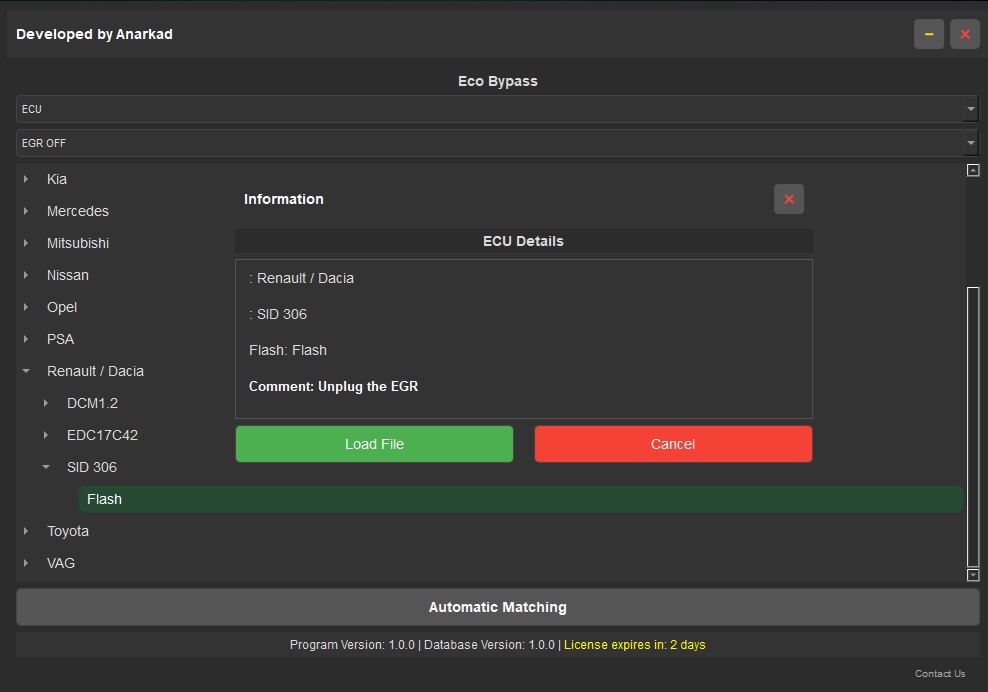Click the ': SID 306' detail line

coord(278,314)
